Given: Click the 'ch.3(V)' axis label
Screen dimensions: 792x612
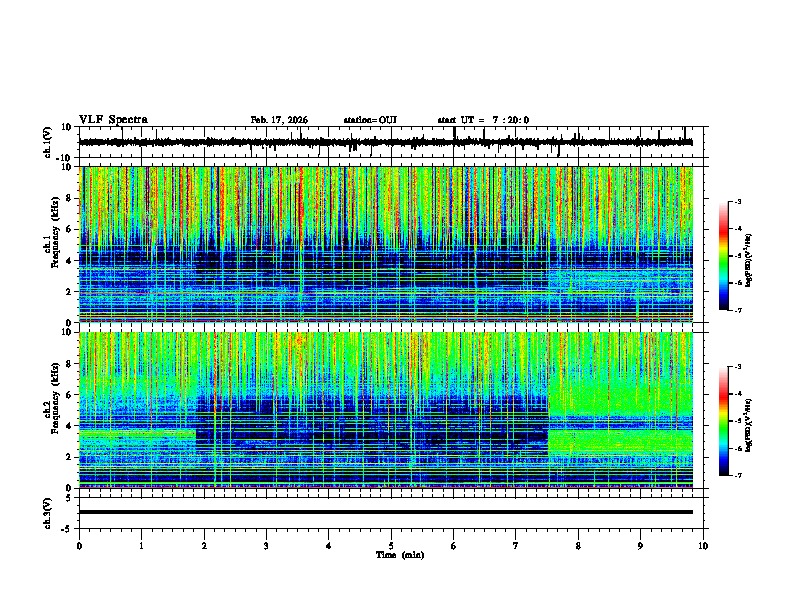Looking at the screenshot, I should (48, 514).
